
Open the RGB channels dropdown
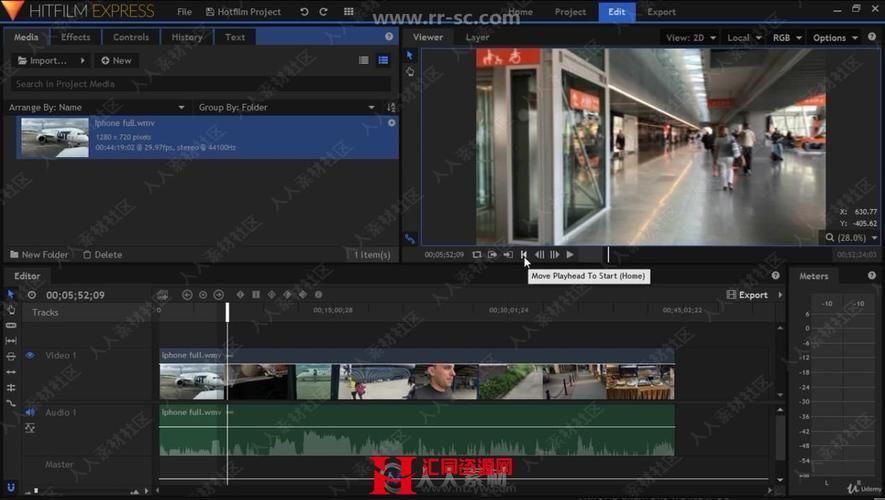coord(787,38)
